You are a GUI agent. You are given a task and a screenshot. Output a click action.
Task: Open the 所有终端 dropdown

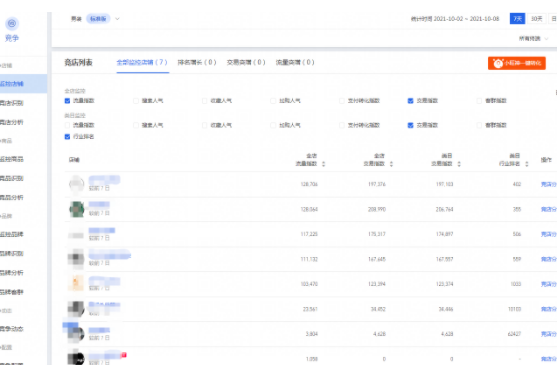(x=533, y=38)
